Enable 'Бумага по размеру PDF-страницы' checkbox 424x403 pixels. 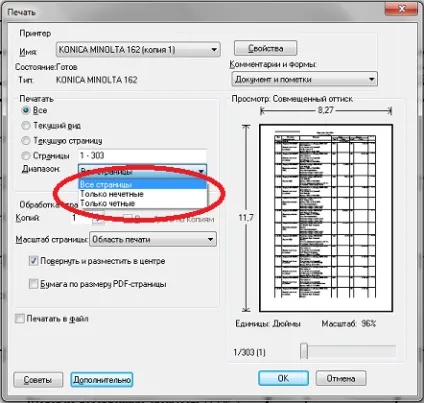pyautogui.click(x=33, y=284)
